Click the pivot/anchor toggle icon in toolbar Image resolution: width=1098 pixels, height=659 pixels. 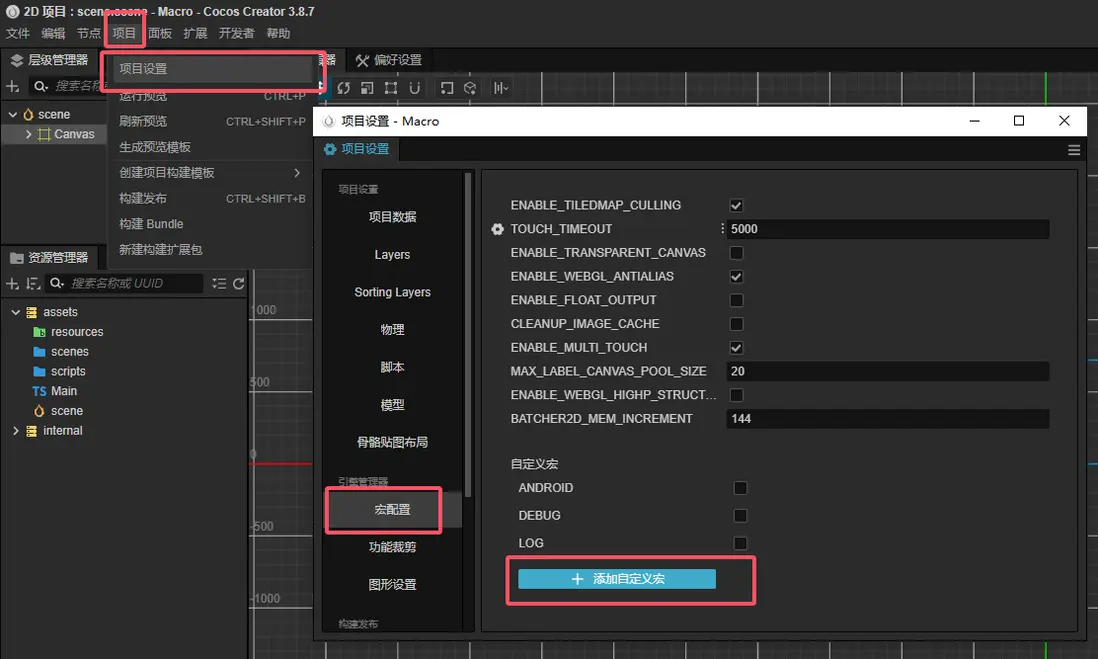447,88
